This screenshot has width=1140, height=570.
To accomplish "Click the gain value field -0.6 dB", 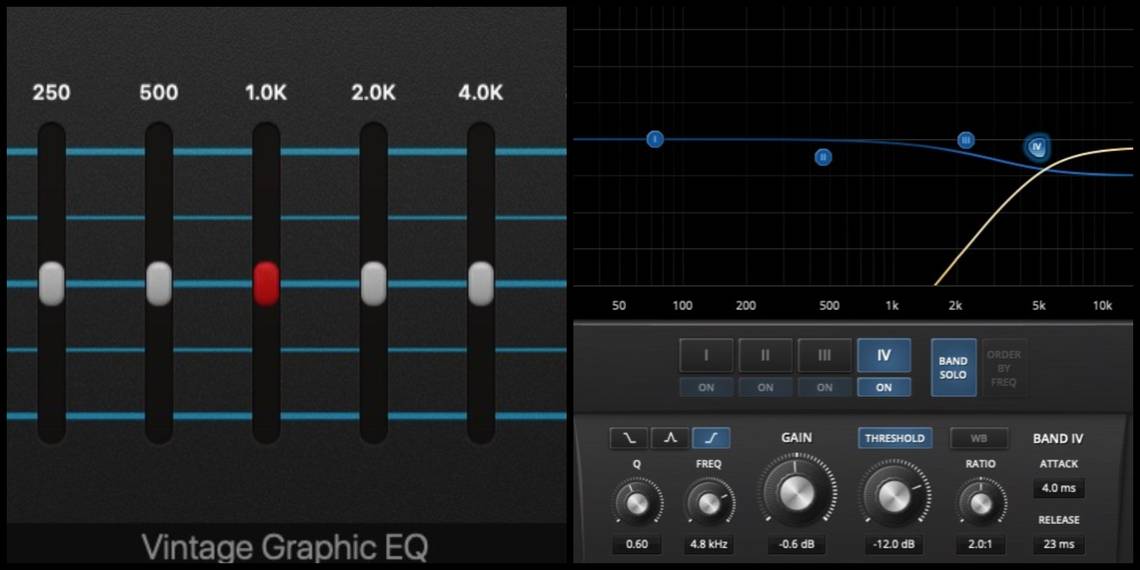I will [797, 545].
